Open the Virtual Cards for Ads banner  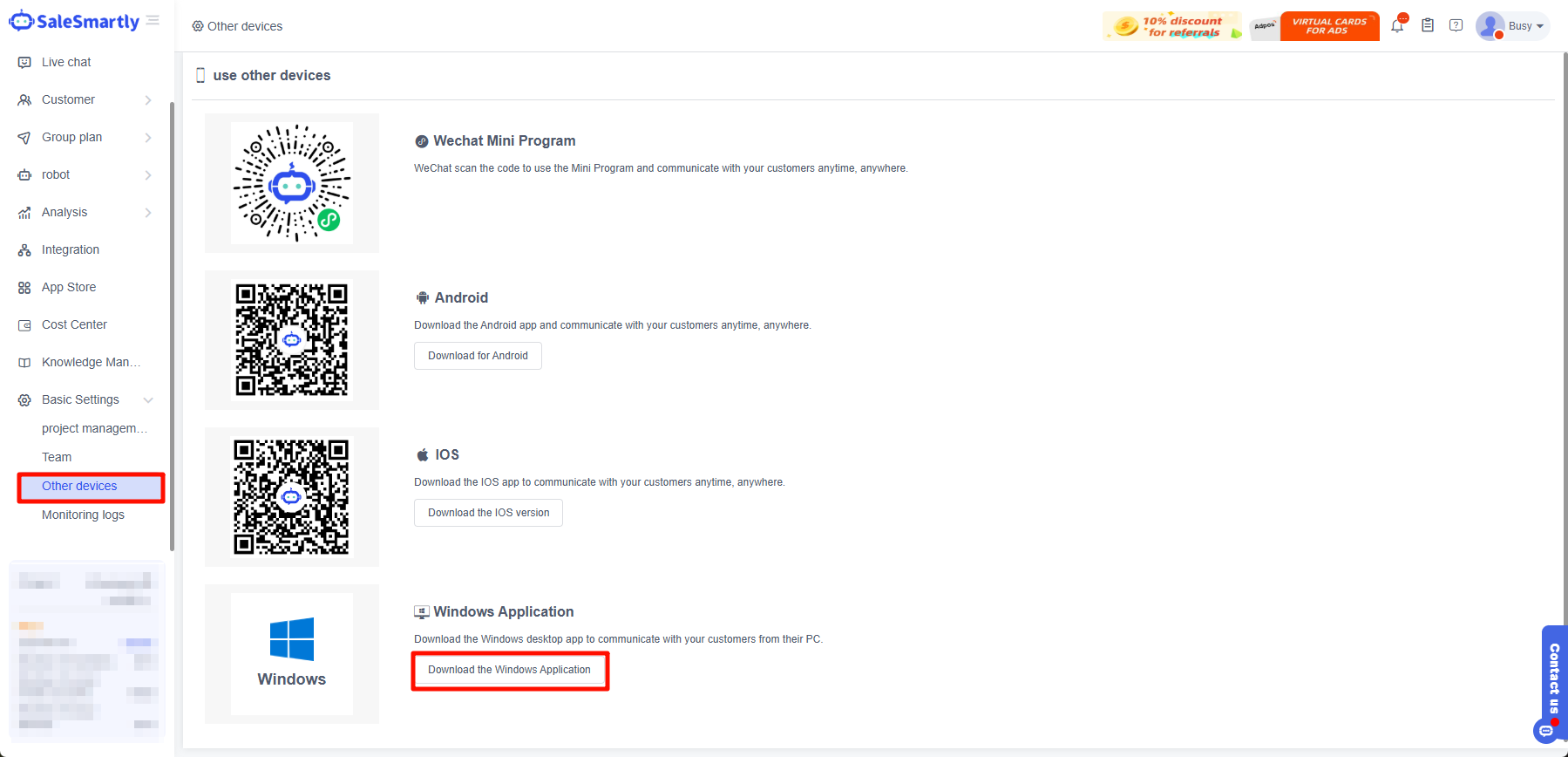[x=1329, y=26]
